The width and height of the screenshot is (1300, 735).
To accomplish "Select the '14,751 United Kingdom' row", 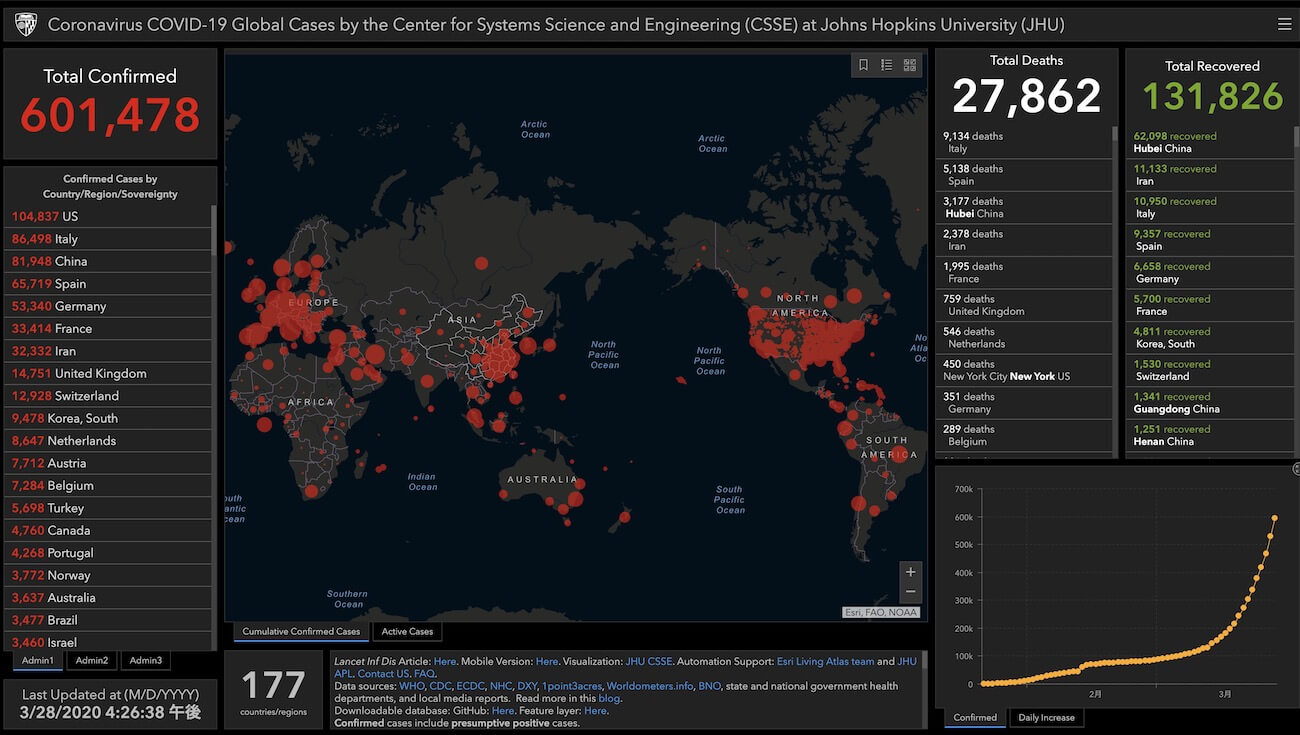I will pyautogui.click(x=110, y=373).
